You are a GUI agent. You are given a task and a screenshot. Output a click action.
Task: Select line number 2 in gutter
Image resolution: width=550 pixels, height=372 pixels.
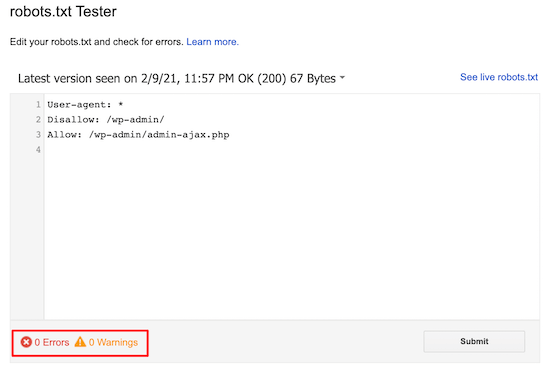(x=38, y=120)
